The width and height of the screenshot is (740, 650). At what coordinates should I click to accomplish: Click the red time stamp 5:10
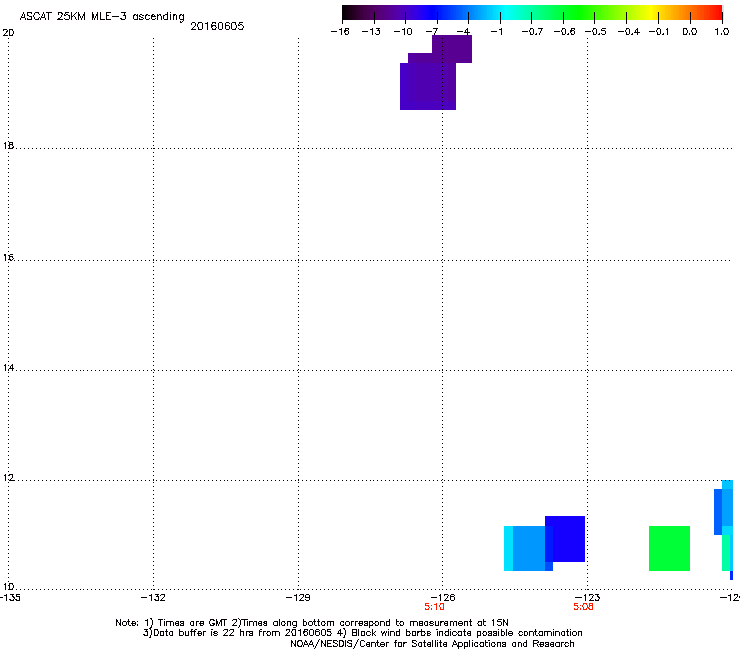tap(434, 607)
